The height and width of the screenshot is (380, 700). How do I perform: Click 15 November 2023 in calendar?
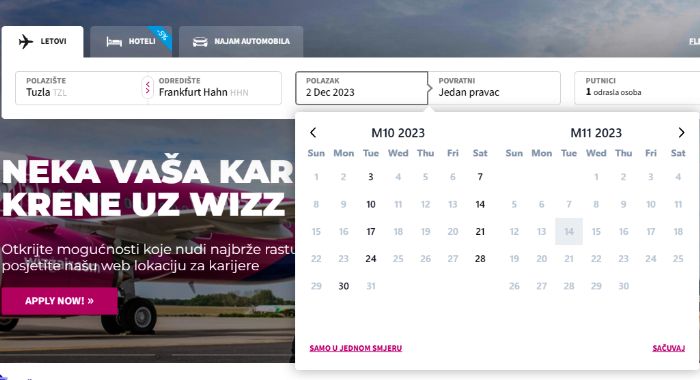pos(596,232)
